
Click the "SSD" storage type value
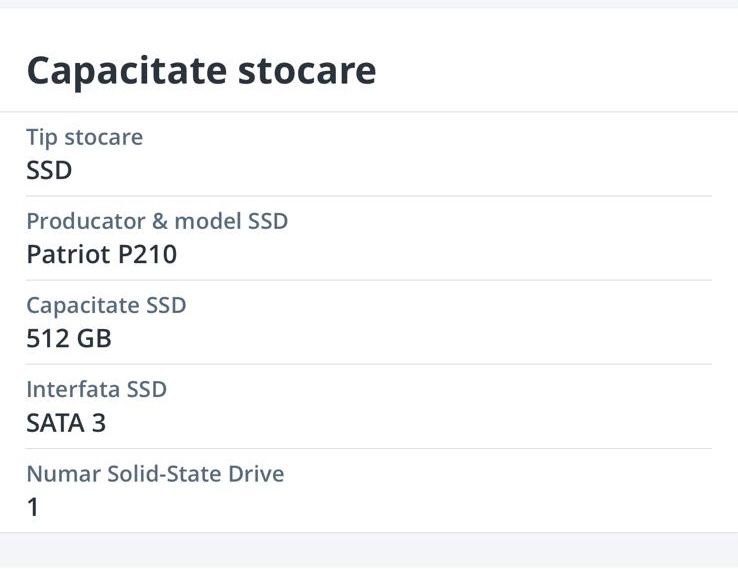[x=49, y=170]
